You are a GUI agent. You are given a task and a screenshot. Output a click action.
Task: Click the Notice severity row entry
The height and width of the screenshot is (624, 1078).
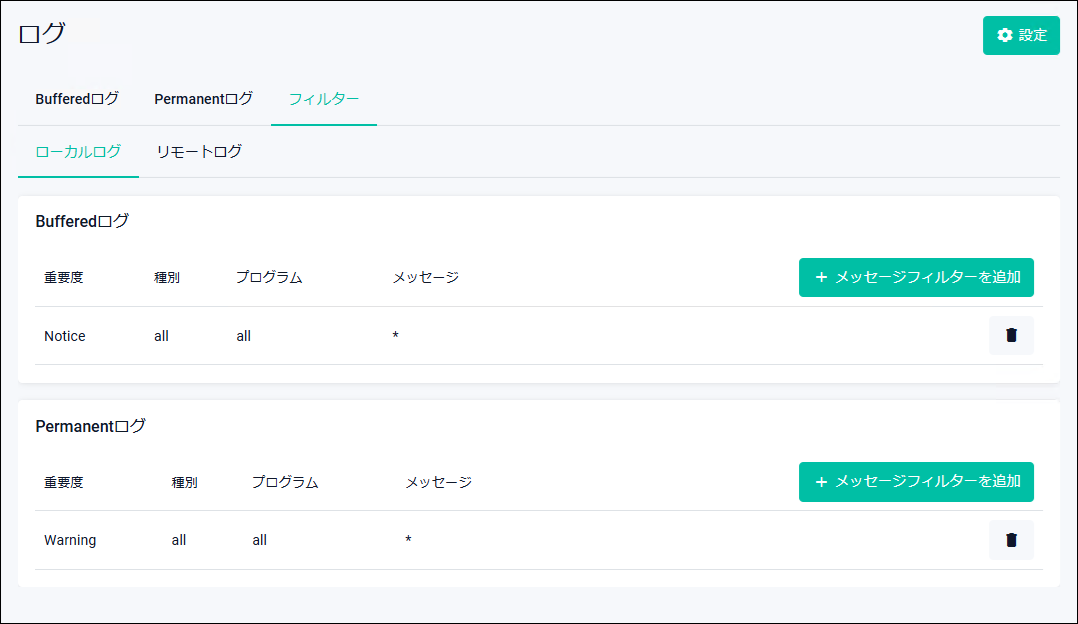[x=65, y=336]
